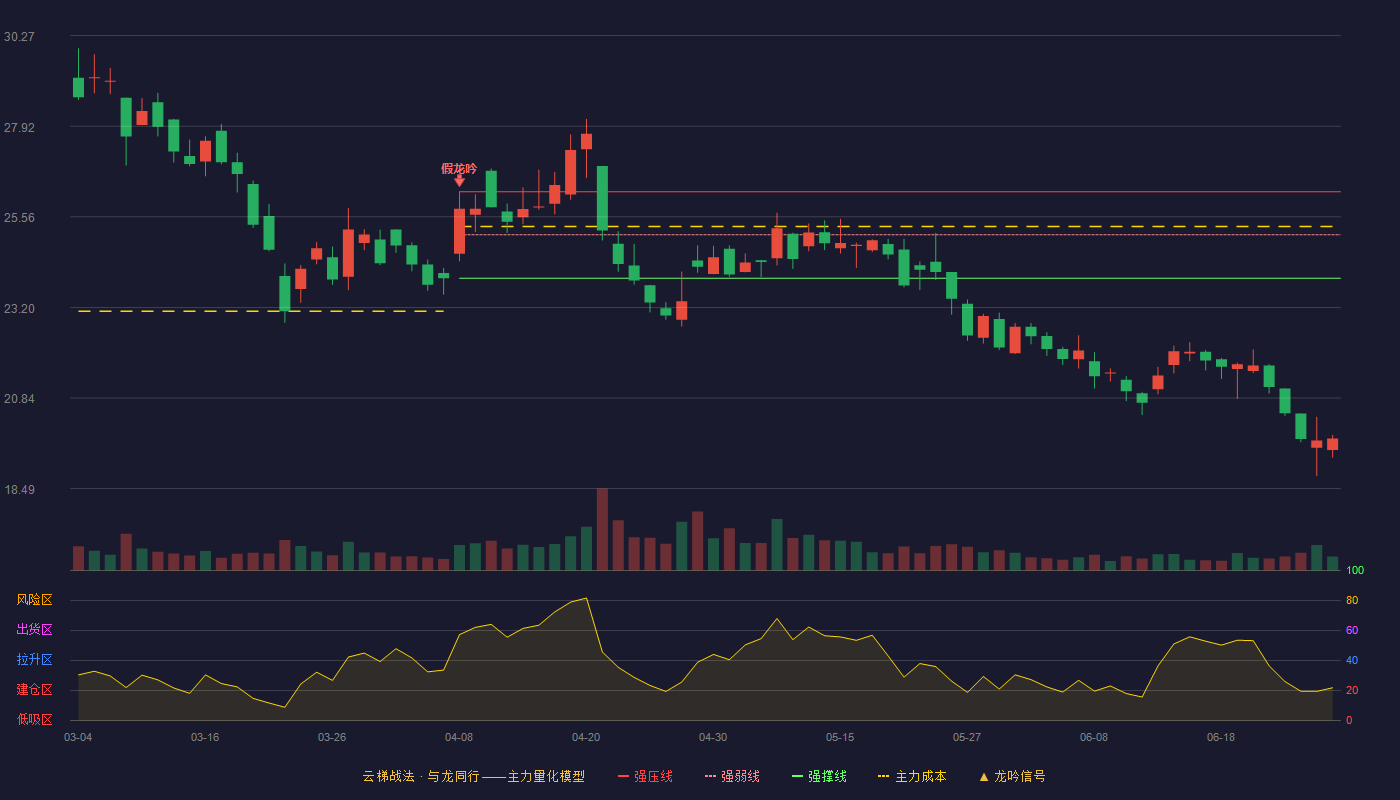Screen dimensions: 1400x800
Task: Click the tallest volume bar in the chart
Action: point(602,529)
